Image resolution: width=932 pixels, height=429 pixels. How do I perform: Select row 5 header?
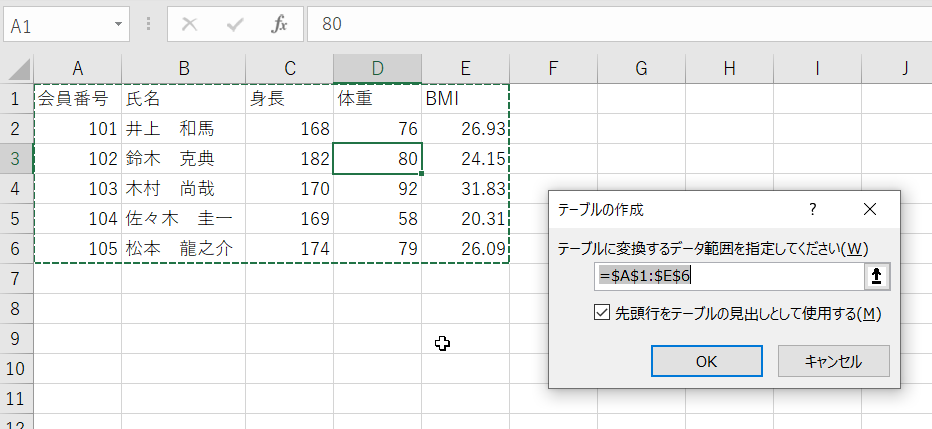point(17,219)
